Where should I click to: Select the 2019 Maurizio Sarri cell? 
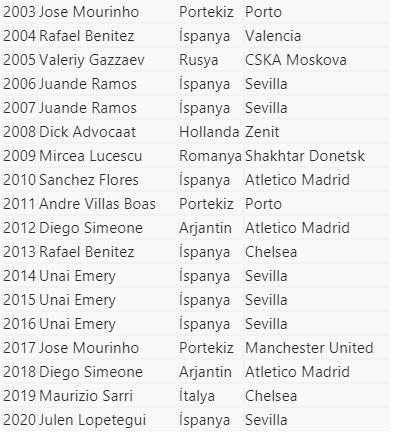pos(68,396)
